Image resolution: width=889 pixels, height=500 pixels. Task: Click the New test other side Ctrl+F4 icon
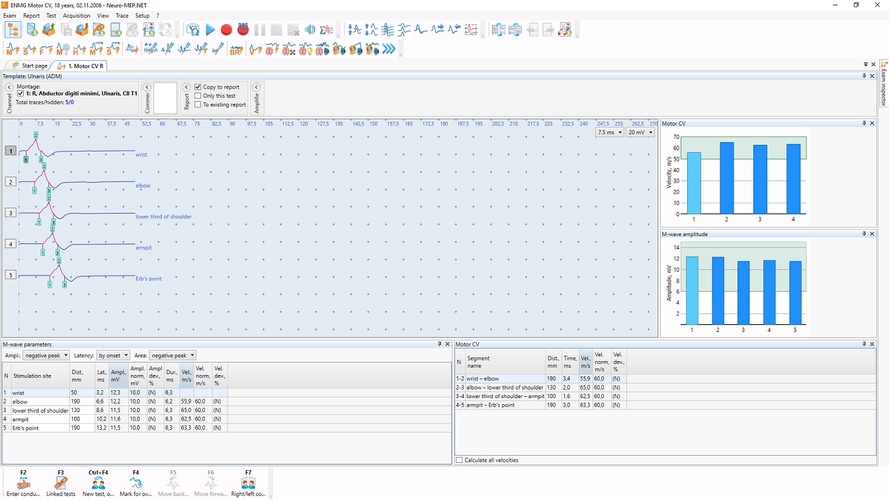(x=98, y=483)
